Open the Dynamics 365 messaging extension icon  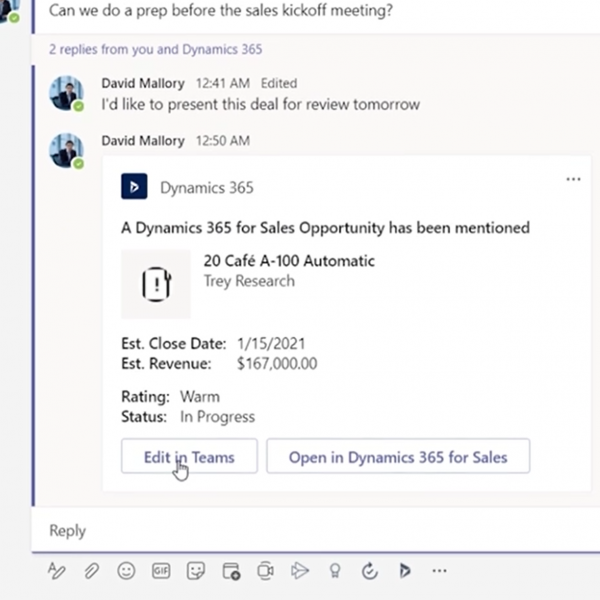tap(405, 571)
